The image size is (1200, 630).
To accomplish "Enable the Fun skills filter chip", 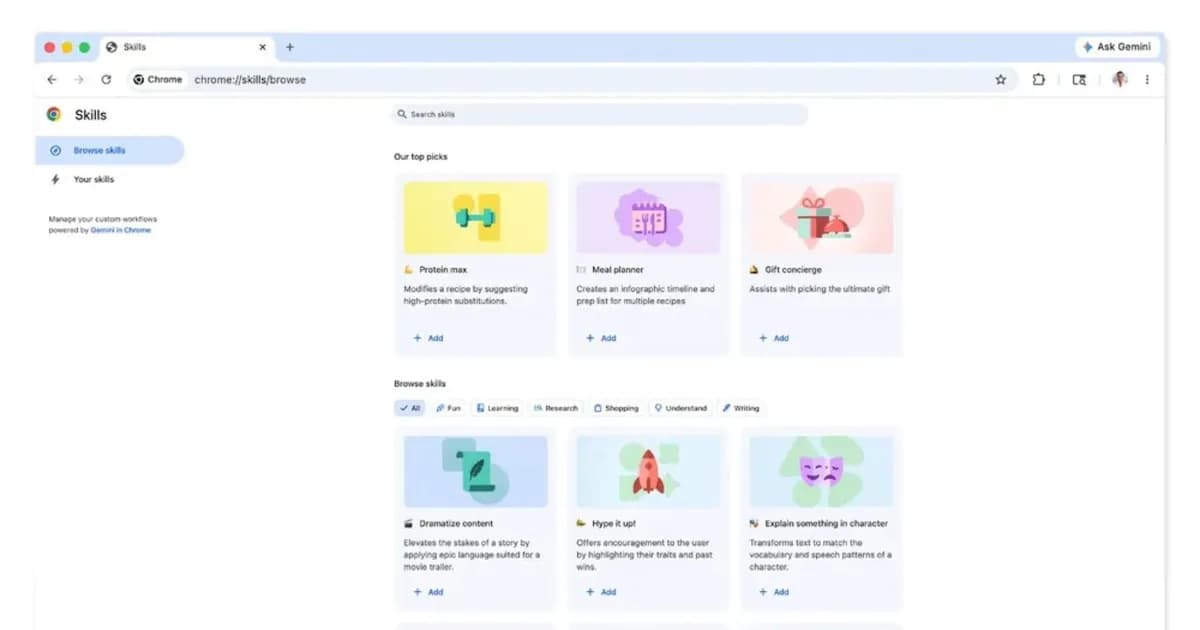I will pos(448,408).
